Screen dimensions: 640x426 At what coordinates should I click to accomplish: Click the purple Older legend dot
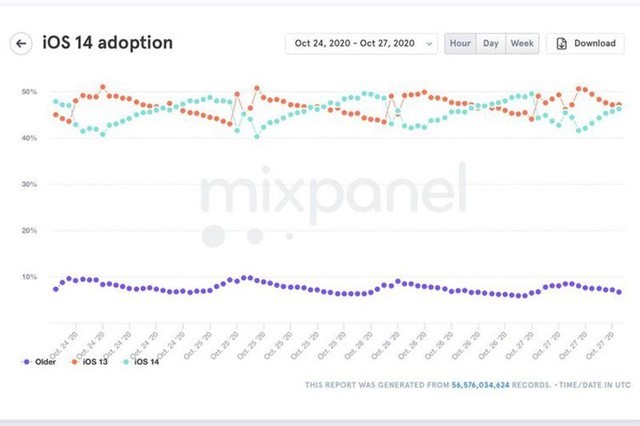(x=27, y=362)
